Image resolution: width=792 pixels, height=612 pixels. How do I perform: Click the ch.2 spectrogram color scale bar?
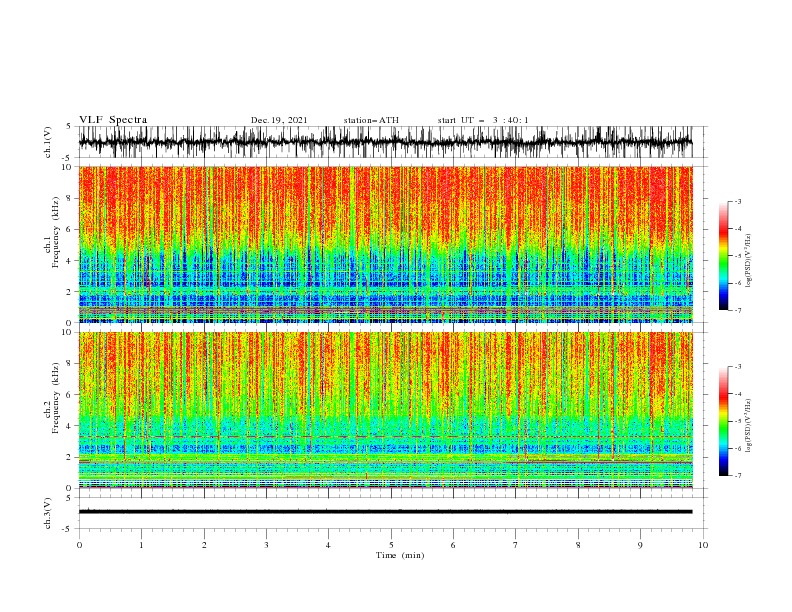point(724,421)
